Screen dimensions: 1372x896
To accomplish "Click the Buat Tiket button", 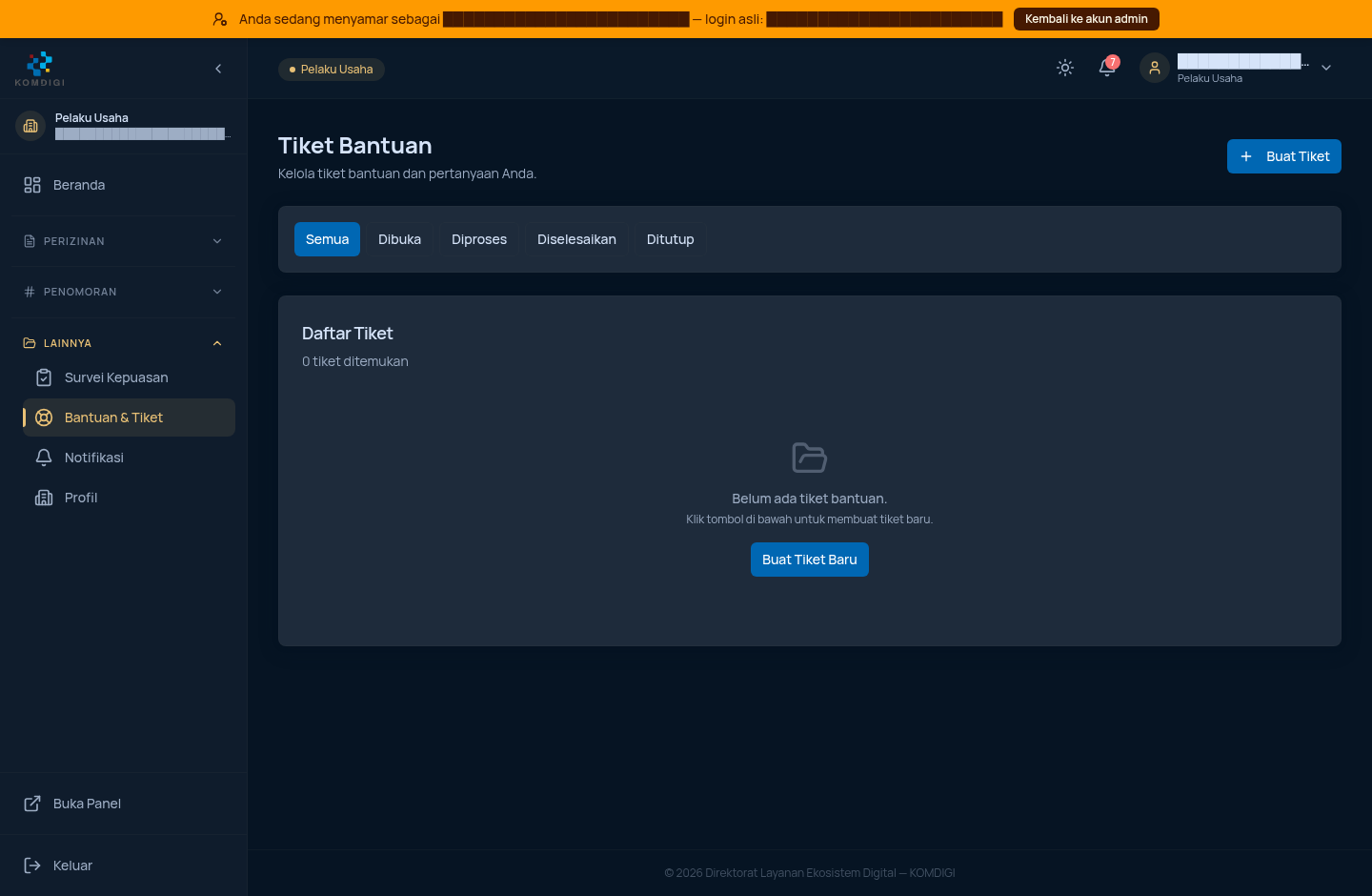I will 1283,156.
